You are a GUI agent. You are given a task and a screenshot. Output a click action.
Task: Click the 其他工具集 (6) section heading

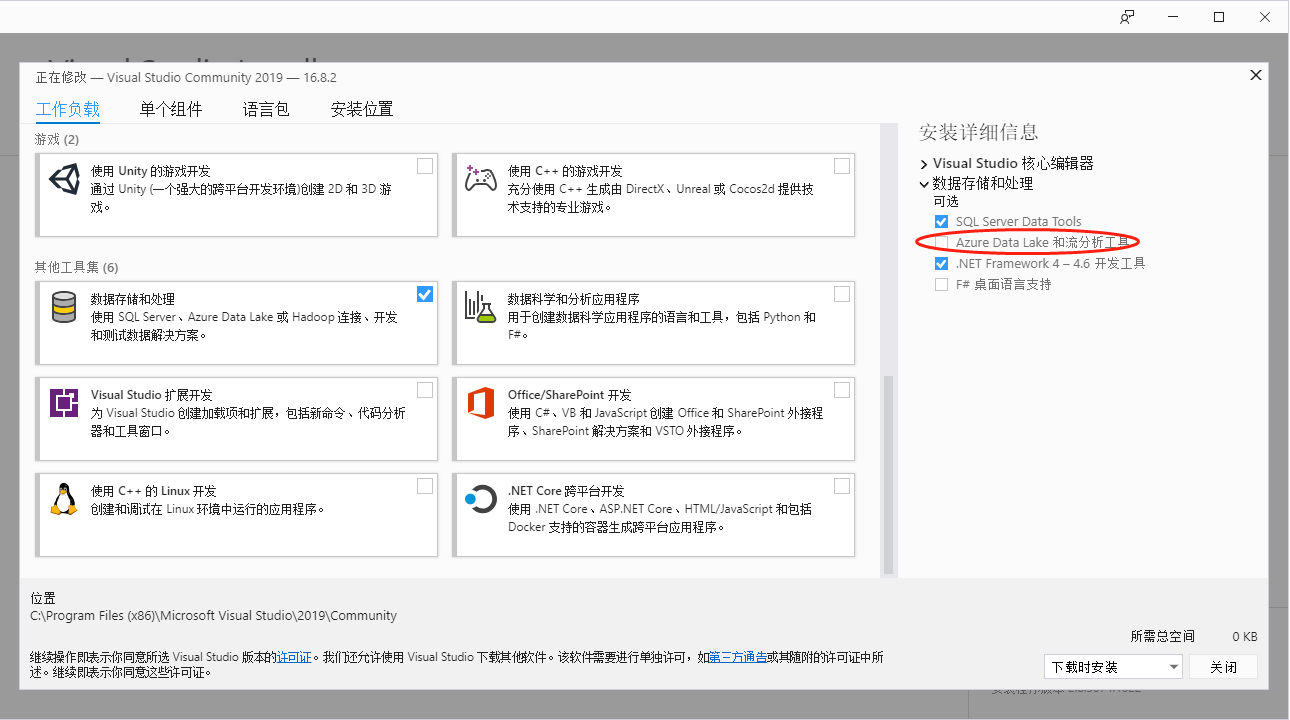tap(77, 267)
